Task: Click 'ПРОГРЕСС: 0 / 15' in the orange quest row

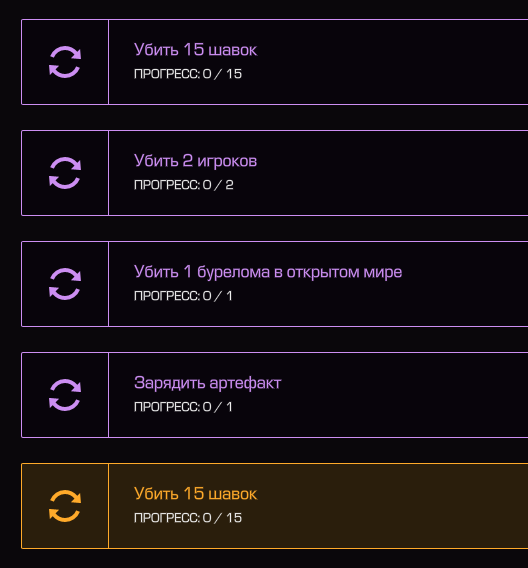Action: pos(188,518)
